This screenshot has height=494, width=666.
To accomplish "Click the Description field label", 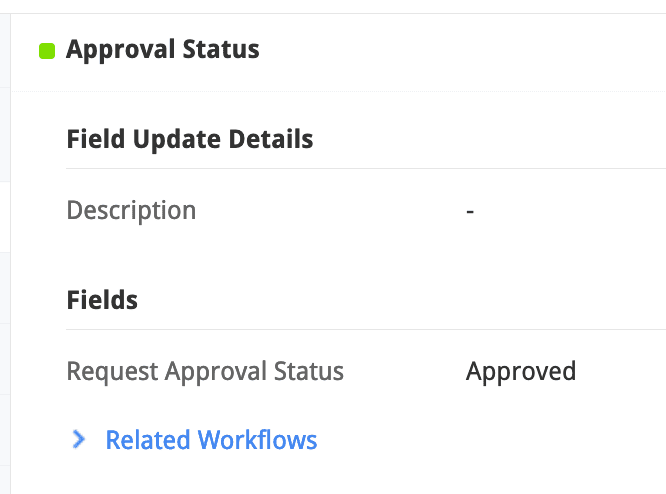I will [x=131, y=211].
